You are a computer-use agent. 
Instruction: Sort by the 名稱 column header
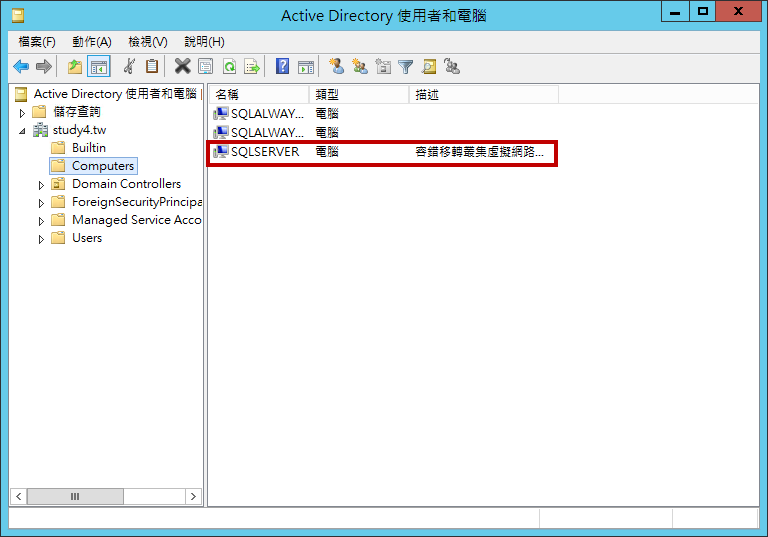coord(260,95)
